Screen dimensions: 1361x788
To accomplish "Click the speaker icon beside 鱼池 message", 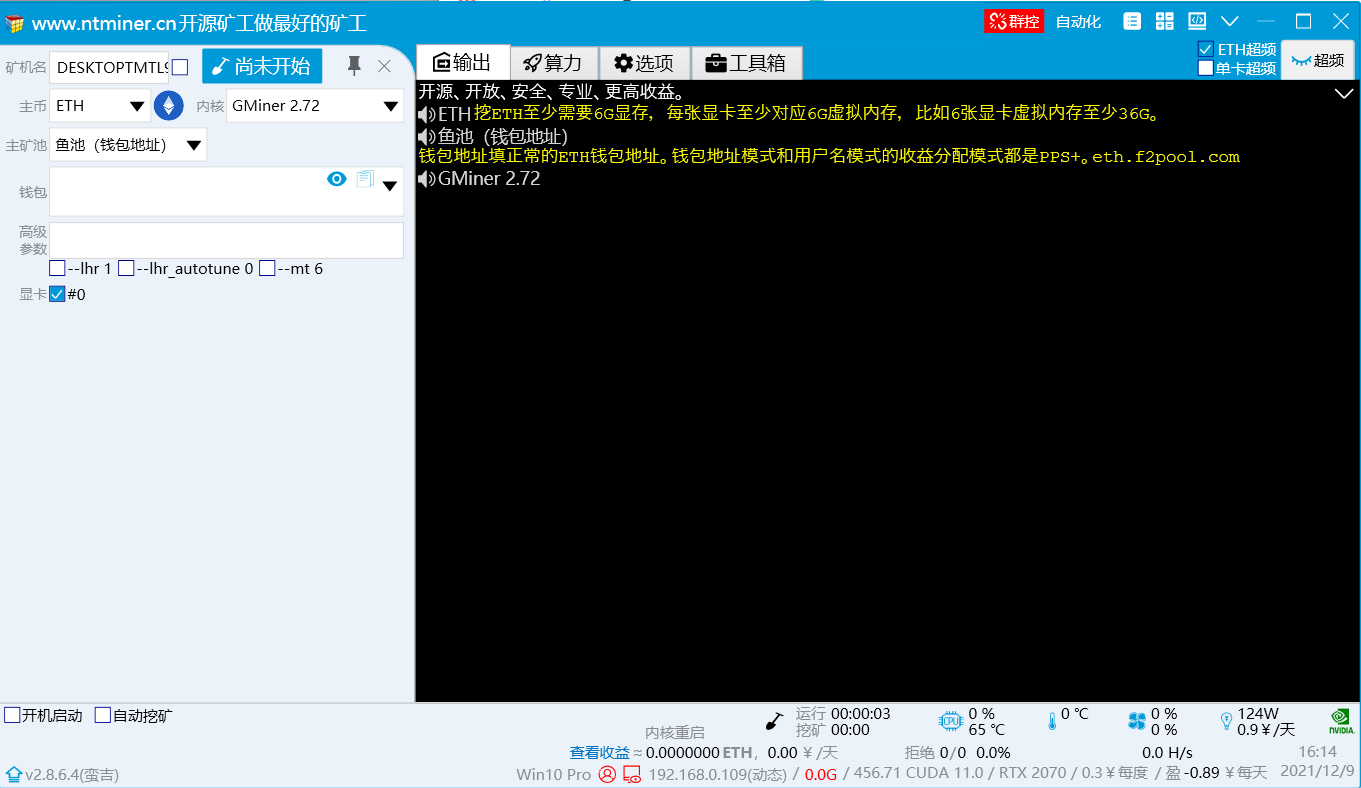I will pyautogui.click(x=427, y=136).
